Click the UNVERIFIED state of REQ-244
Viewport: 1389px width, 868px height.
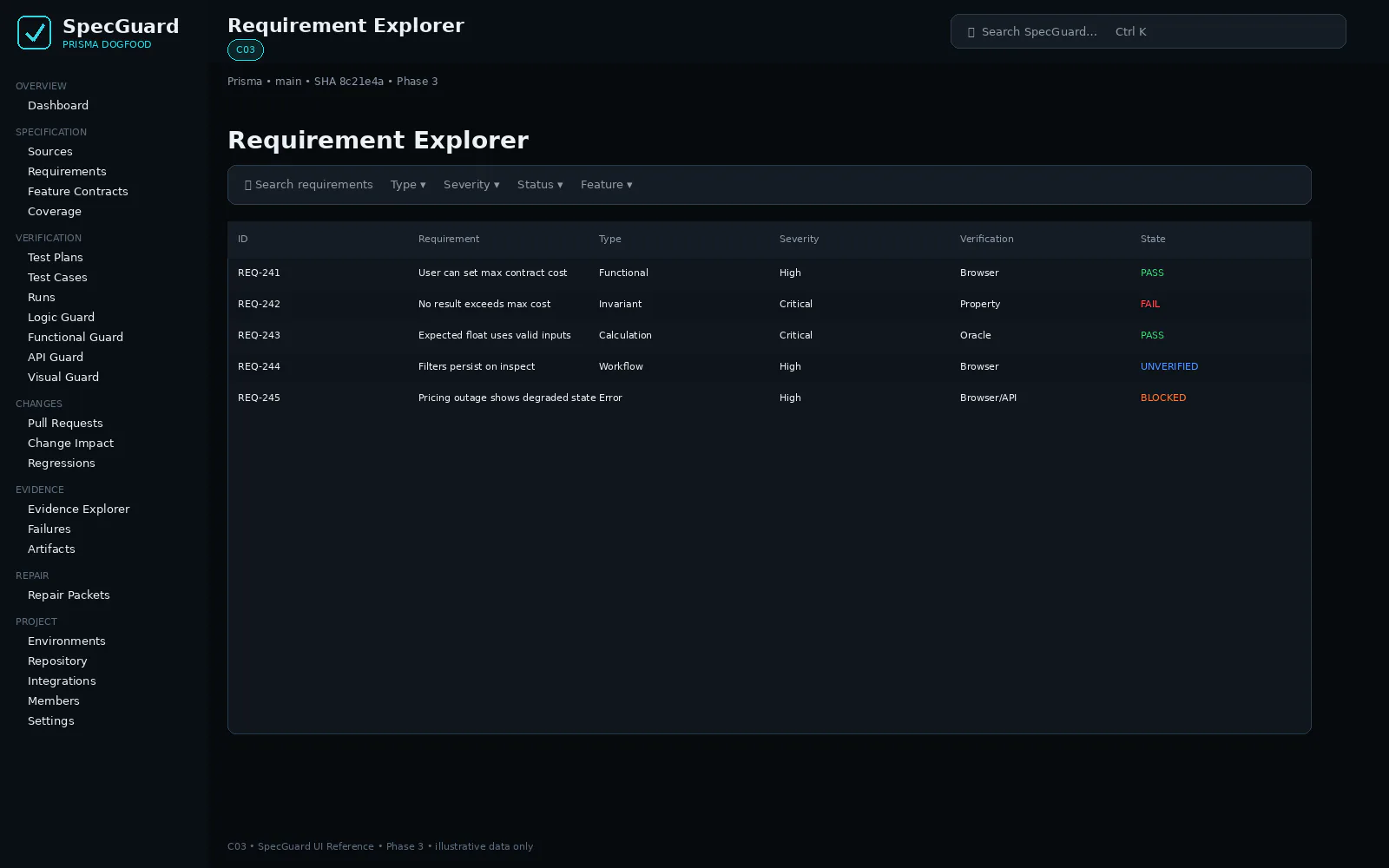(1169, 366)
